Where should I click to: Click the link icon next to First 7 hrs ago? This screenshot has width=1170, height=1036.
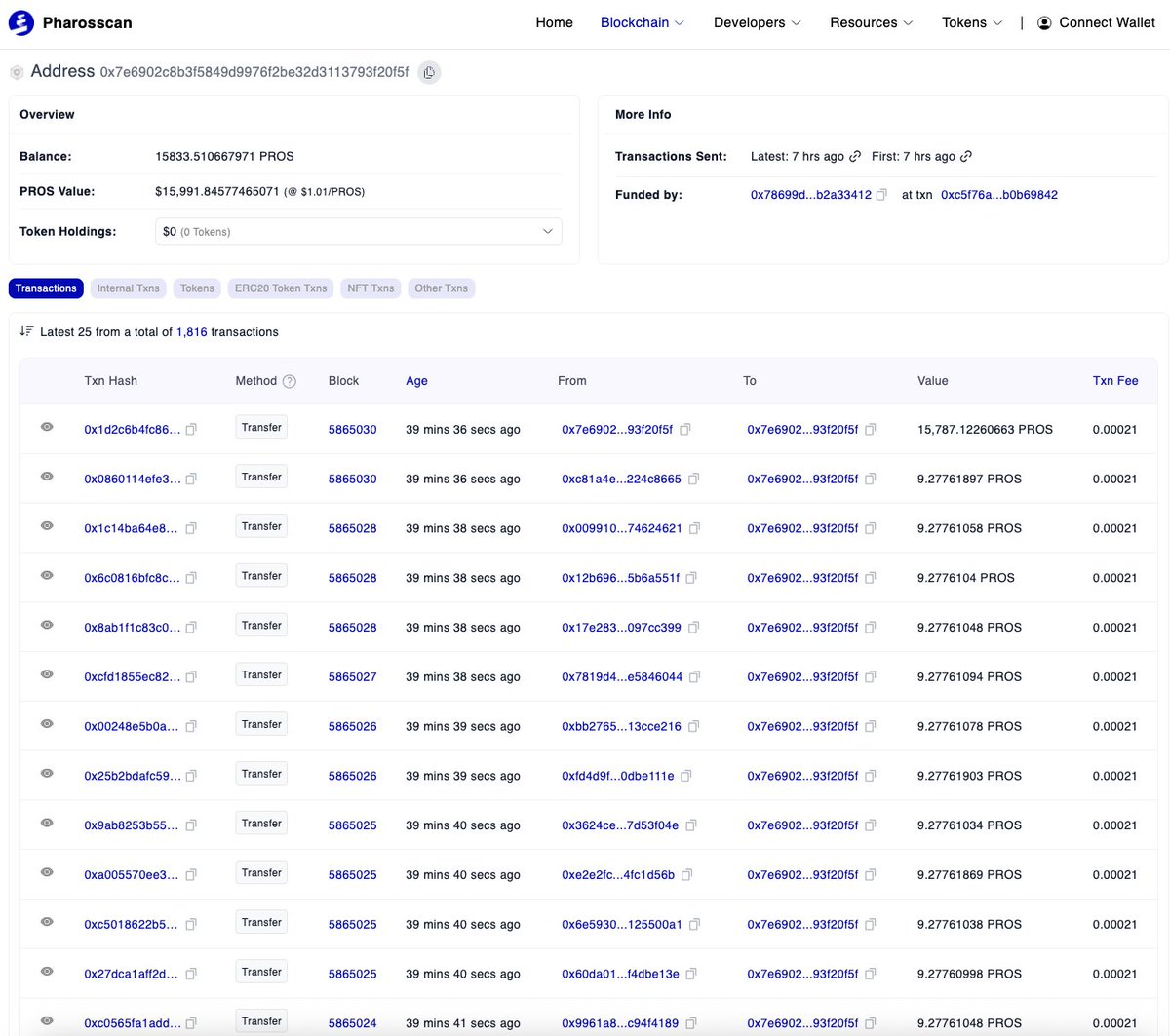tap(966, 156)
